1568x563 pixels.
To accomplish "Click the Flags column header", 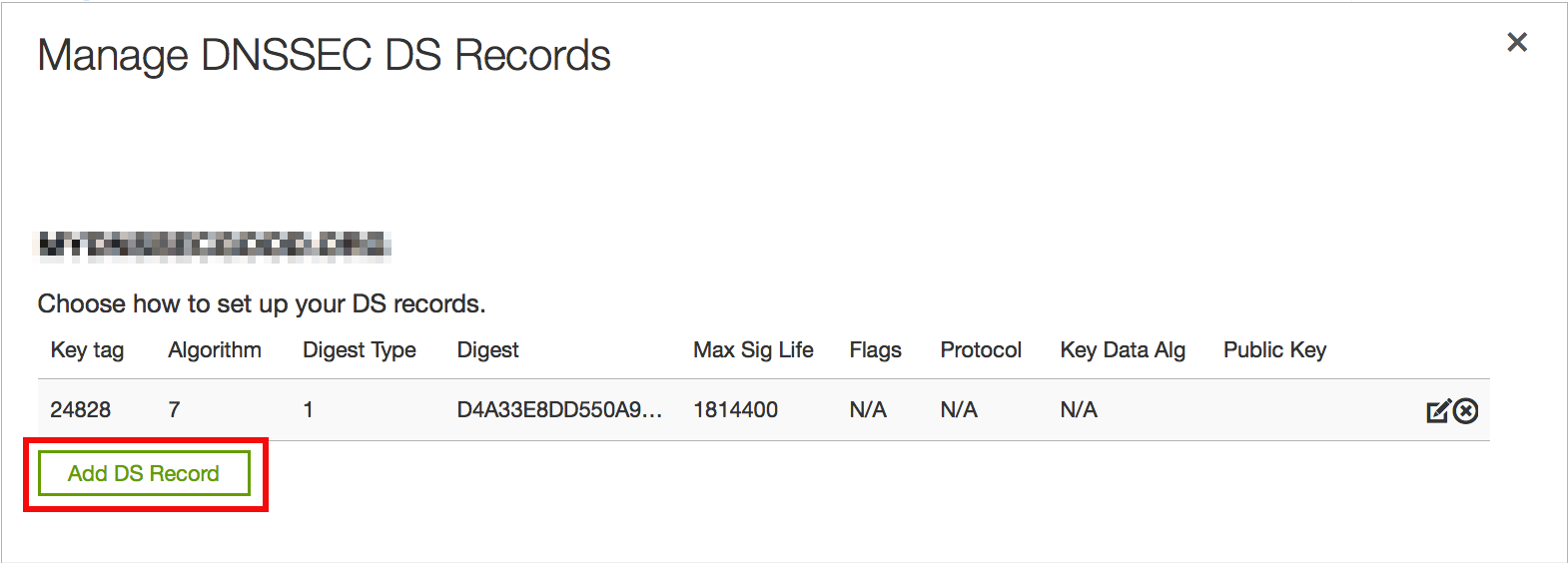I will pos(875,350).
